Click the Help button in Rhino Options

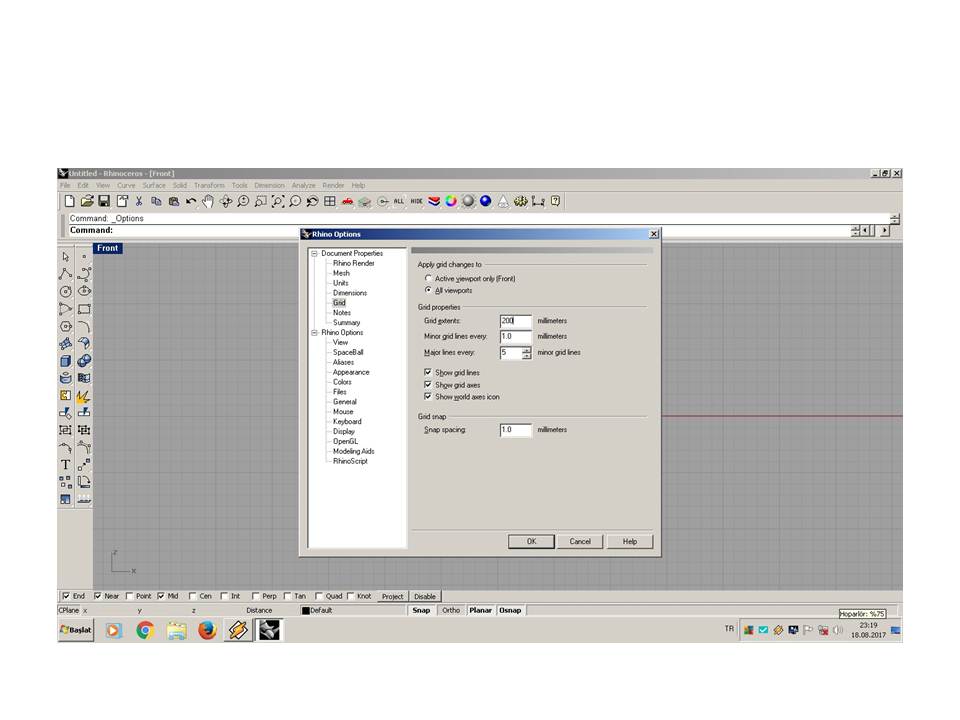630,541
